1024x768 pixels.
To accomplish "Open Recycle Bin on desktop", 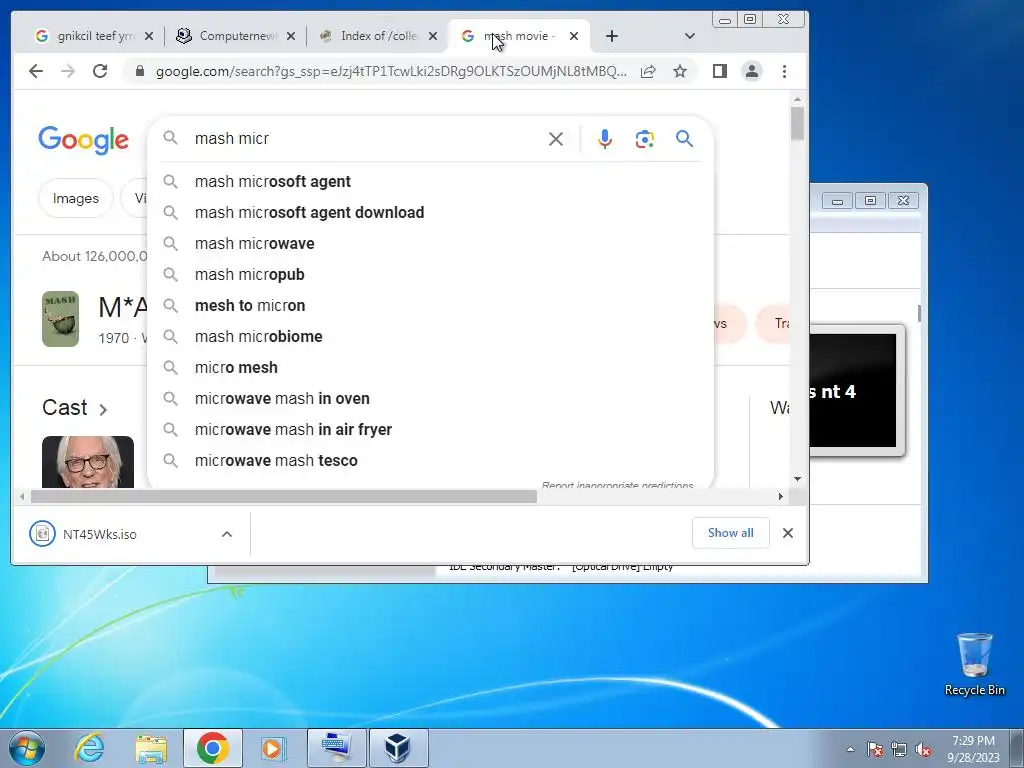I will tap(974, 664).
